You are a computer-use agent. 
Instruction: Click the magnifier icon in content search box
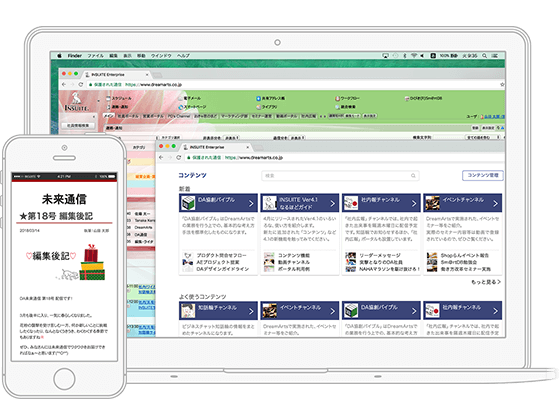click(x=413, y=175)
